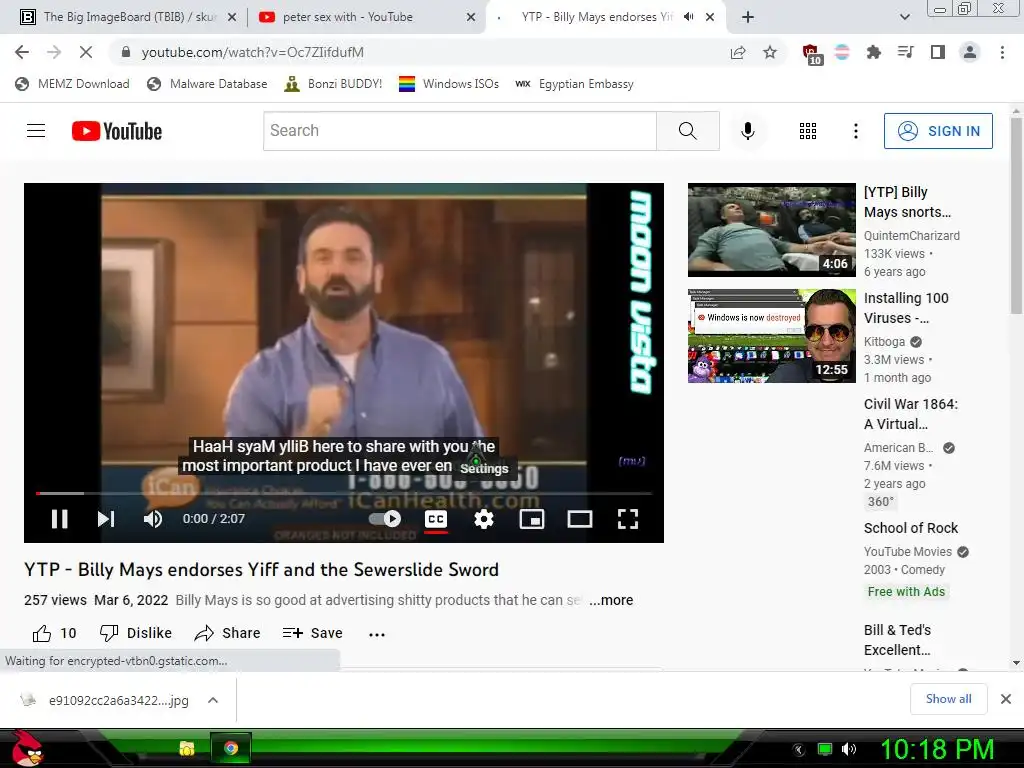Click the search magnifier button

[688, 131]
